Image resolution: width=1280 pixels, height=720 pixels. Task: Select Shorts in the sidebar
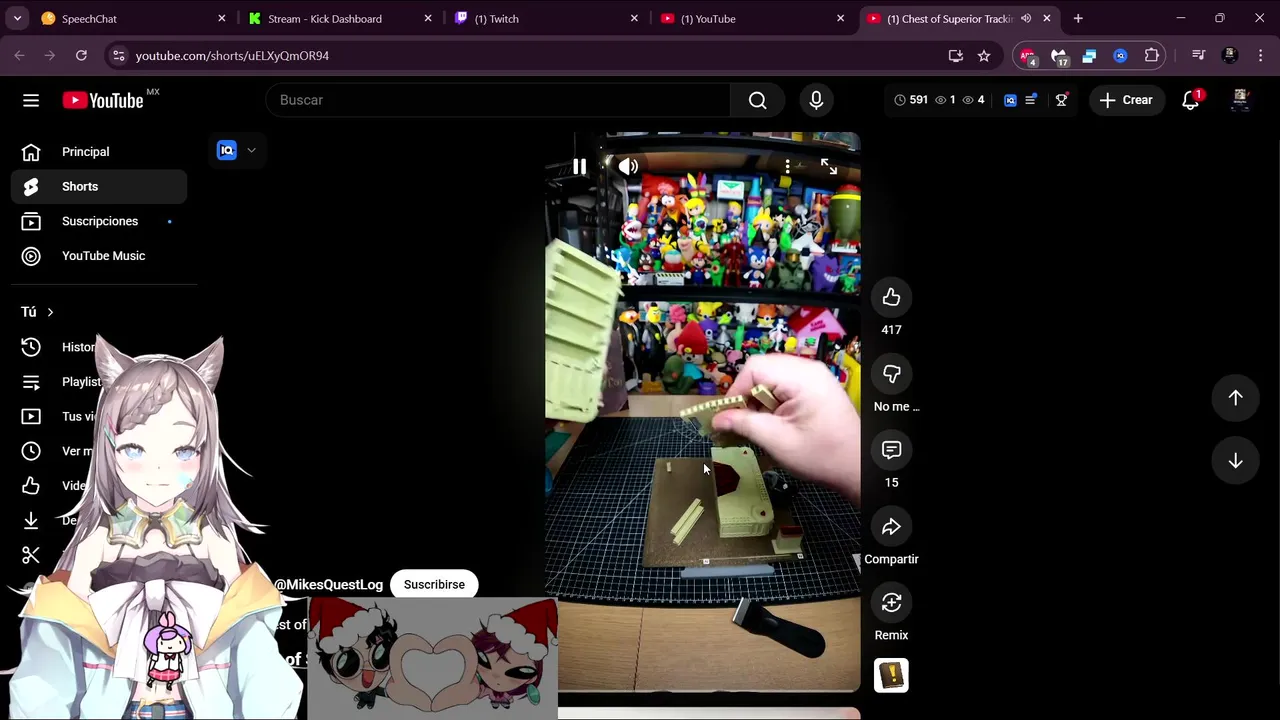point(99,187)
